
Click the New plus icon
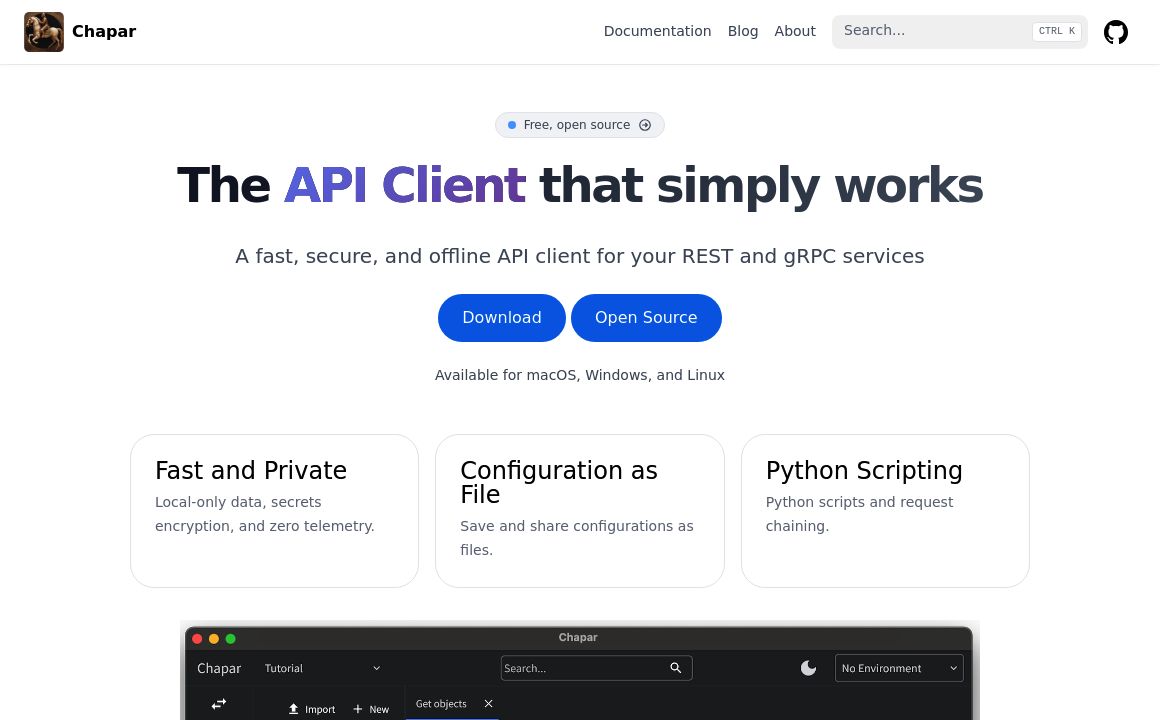pyautogui.click(x=358, y=709)
